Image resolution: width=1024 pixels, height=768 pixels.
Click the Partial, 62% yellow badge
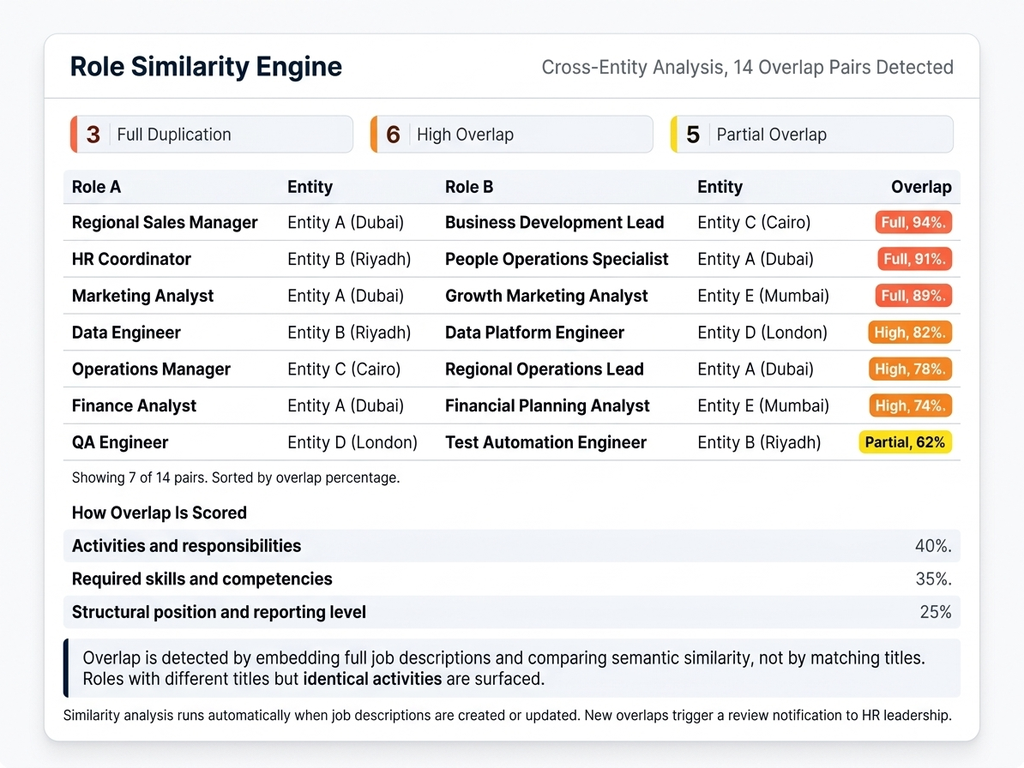point(905,442)
